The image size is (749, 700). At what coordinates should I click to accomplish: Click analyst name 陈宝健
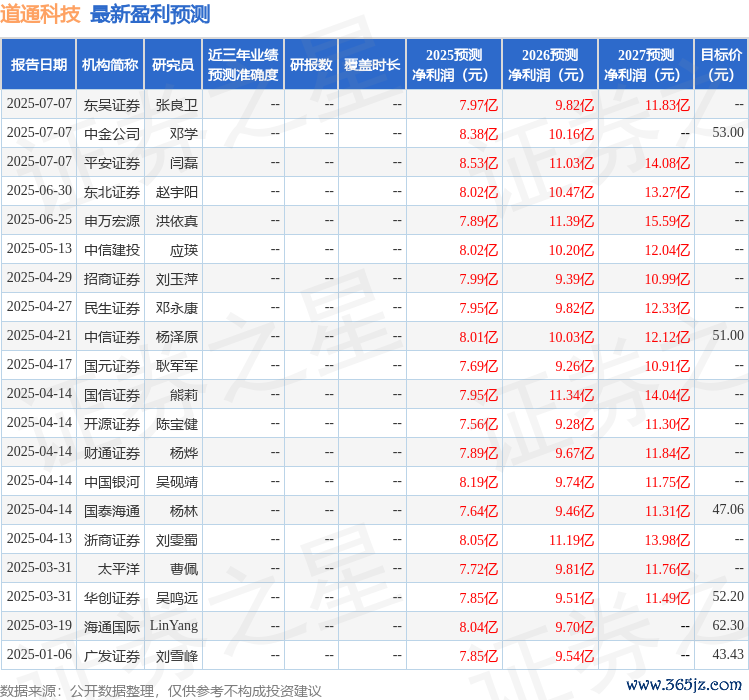coord(177,424)
